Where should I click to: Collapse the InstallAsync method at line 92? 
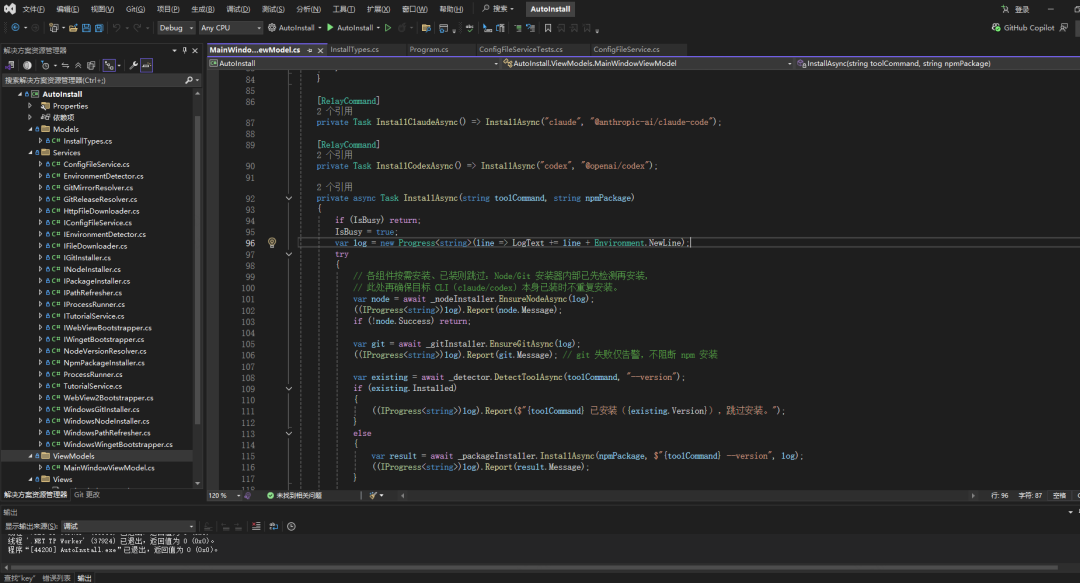tap(289, 198)
